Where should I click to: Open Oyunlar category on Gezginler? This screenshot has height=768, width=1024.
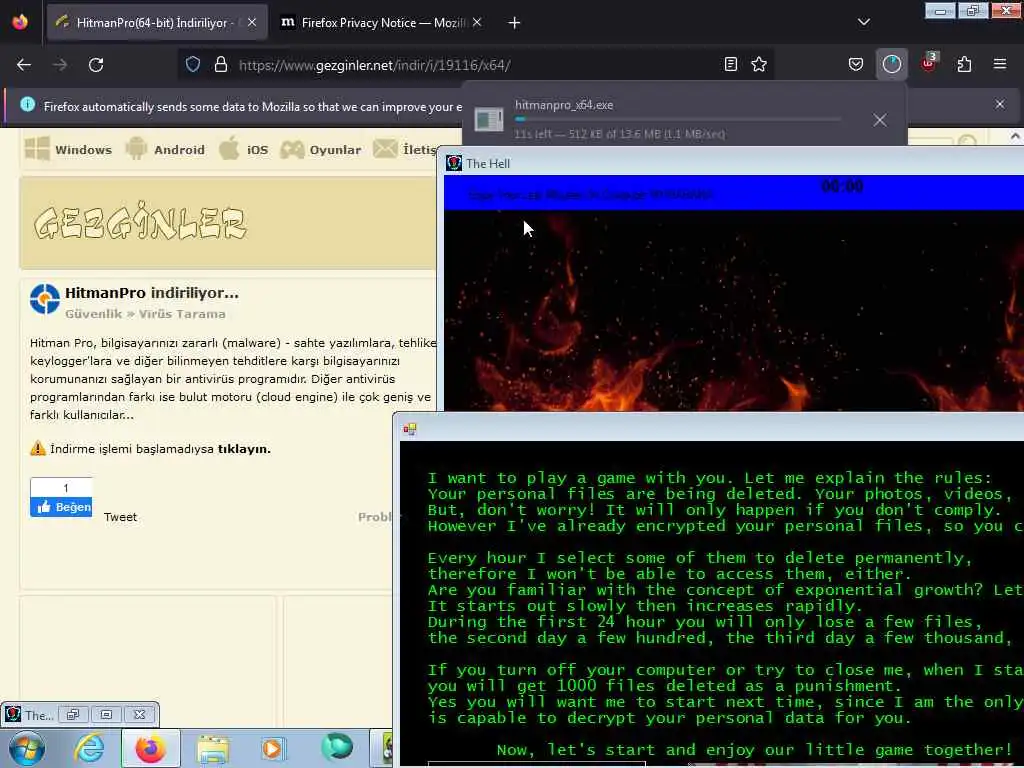pos(320,149)
